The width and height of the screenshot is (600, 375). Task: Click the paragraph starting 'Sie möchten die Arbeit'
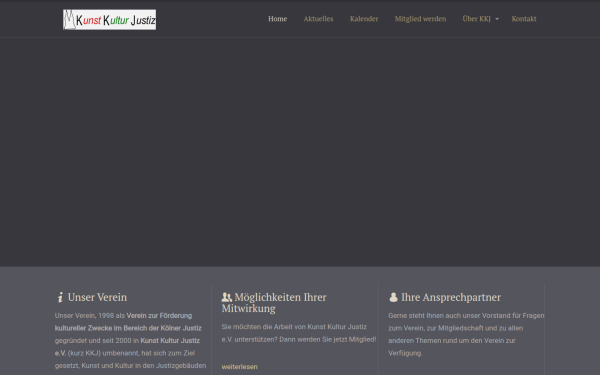point(299,333)
